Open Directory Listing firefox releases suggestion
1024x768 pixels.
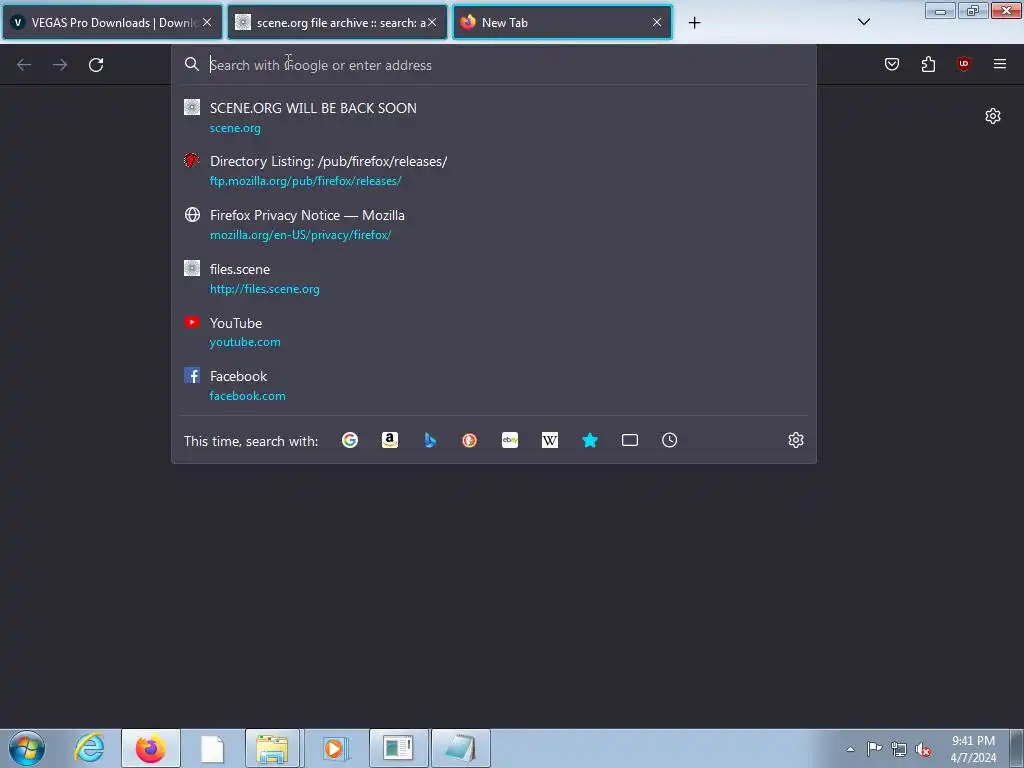(494, 170)
